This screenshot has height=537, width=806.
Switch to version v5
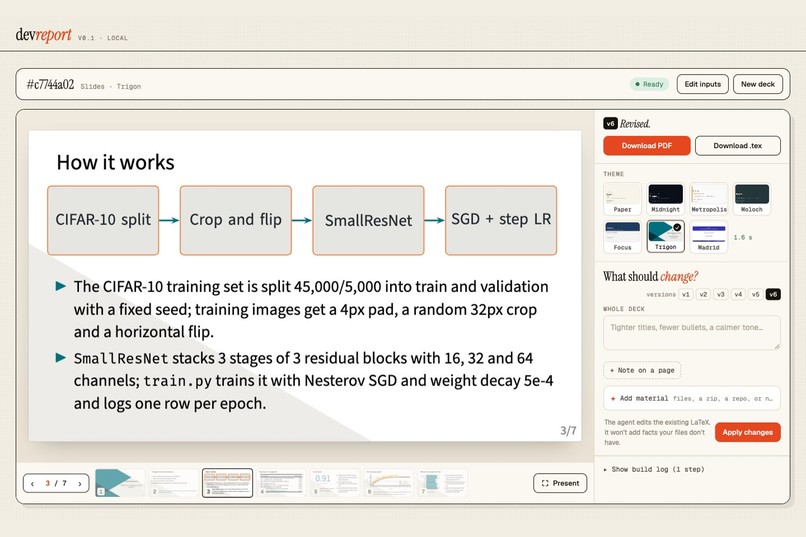[x=755, y=294]
